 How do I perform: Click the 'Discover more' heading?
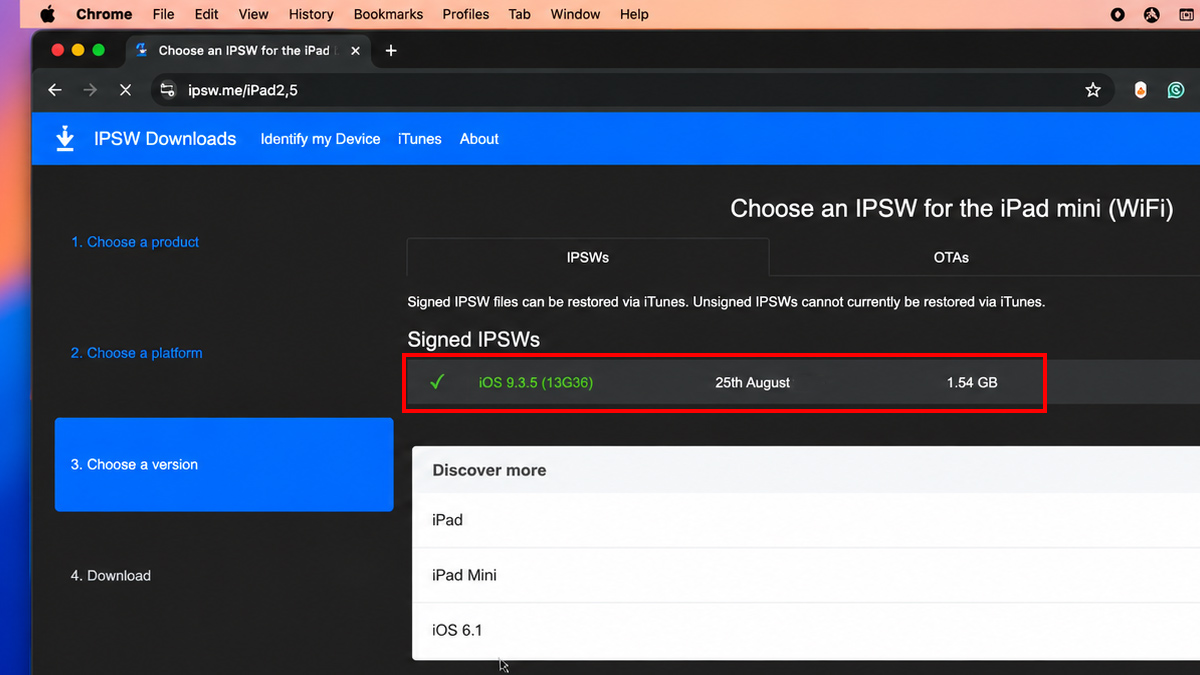click(489, 470)
